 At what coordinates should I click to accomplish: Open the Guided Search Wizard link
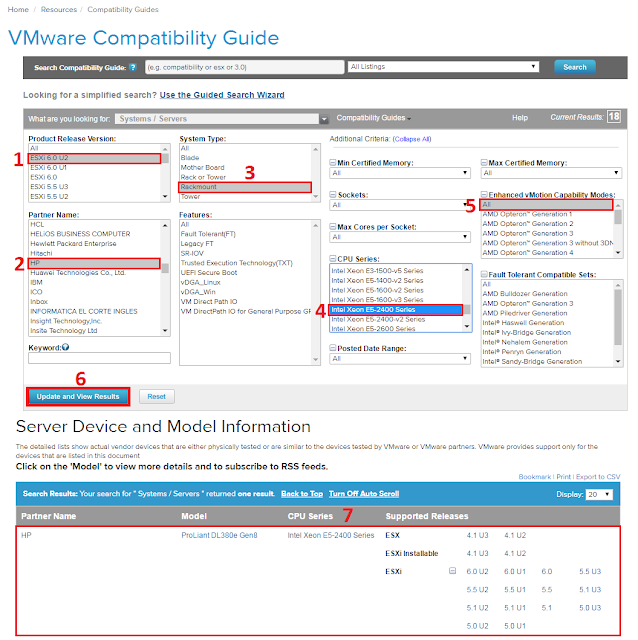pyautogui.click(x=222, y=95)
